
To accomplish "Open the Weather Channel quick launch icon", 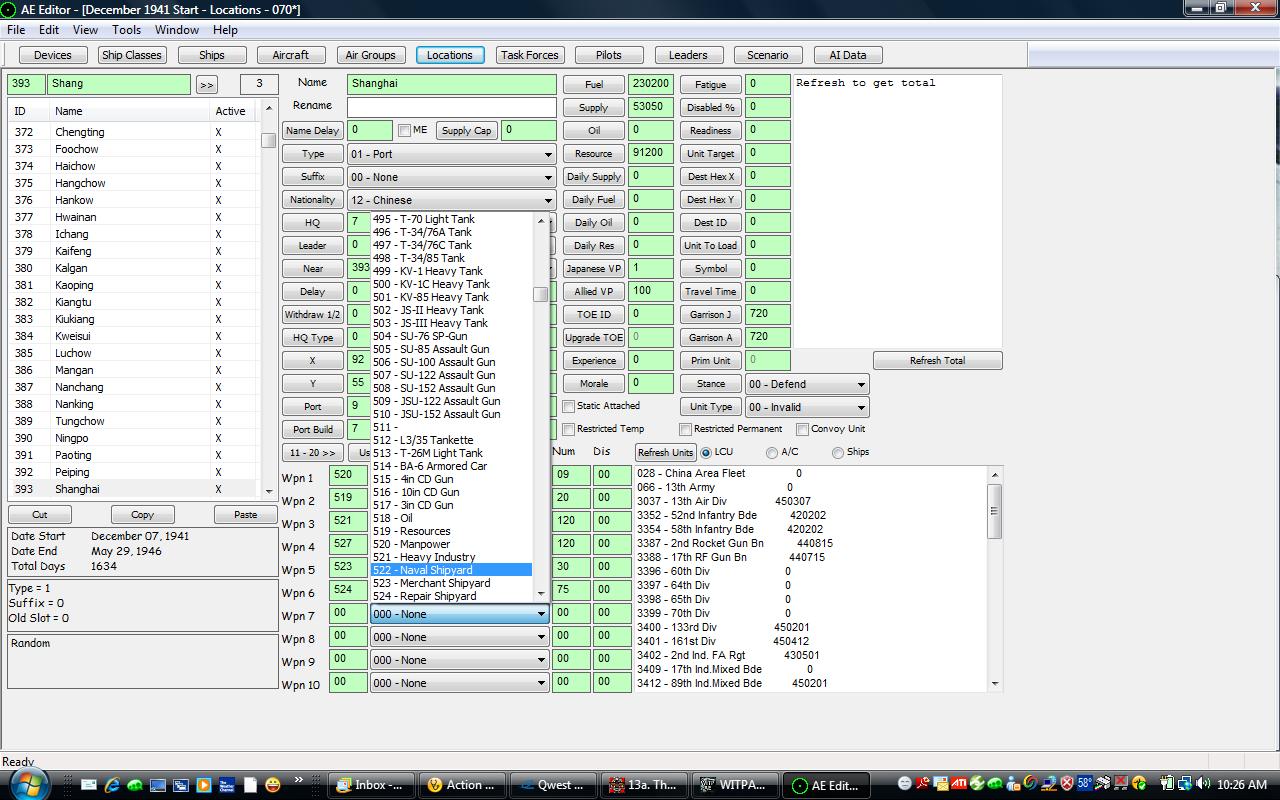I will point(227,785).
